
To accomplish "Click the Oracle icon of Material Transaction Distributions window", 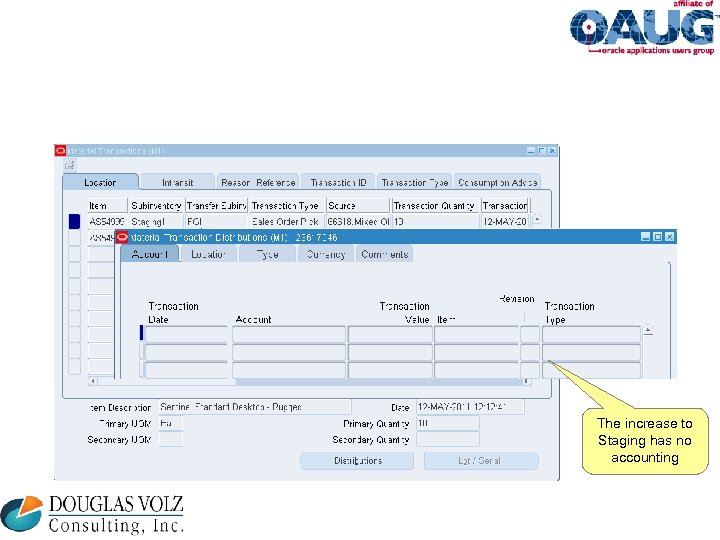I will pos(122,237).
